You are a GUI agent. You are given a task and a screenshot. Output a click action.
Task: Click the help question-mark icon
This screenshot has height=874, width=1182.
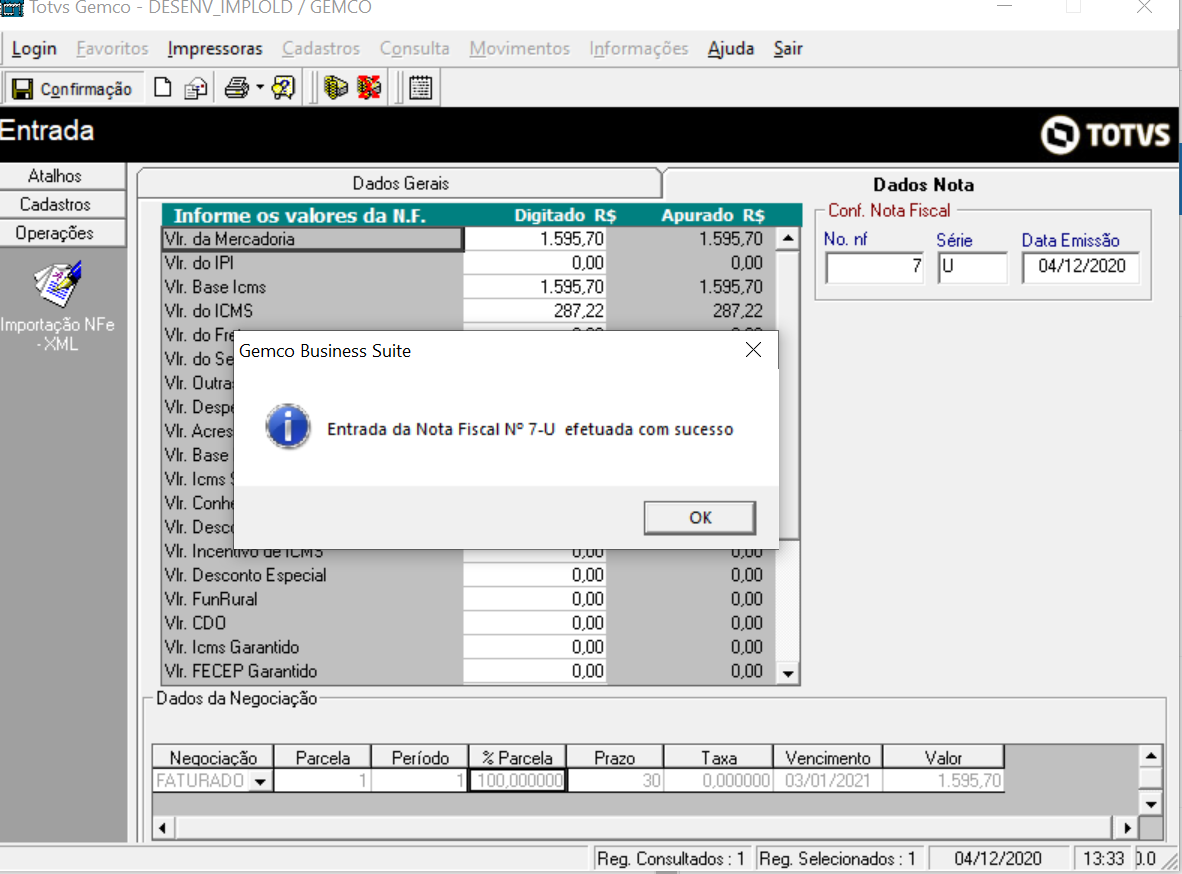[283, 88]
